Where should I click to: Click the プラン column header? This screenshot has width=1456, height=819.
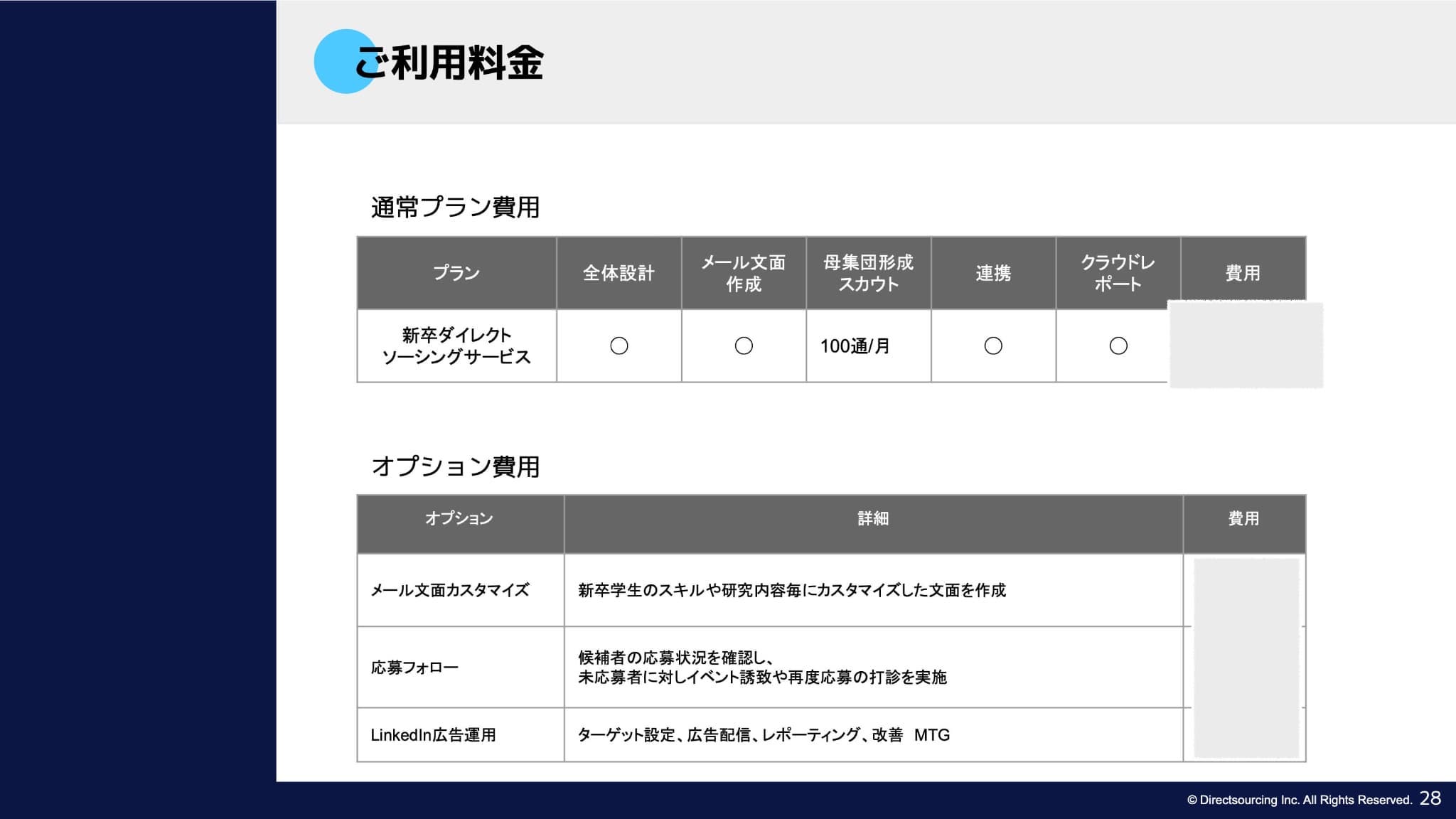point(456,273)
